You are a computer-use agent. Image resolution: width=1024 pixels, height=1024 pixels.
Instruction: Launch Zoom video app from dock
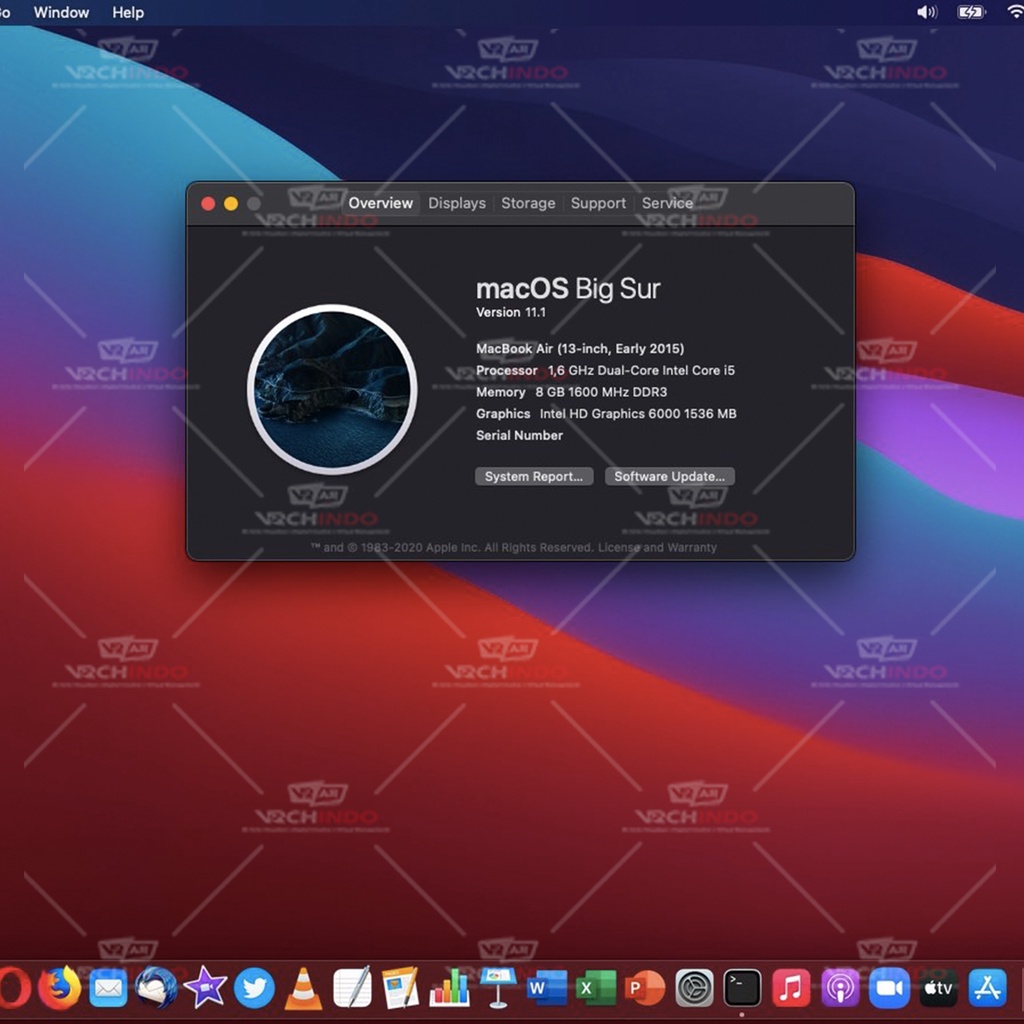click(889, 988)
